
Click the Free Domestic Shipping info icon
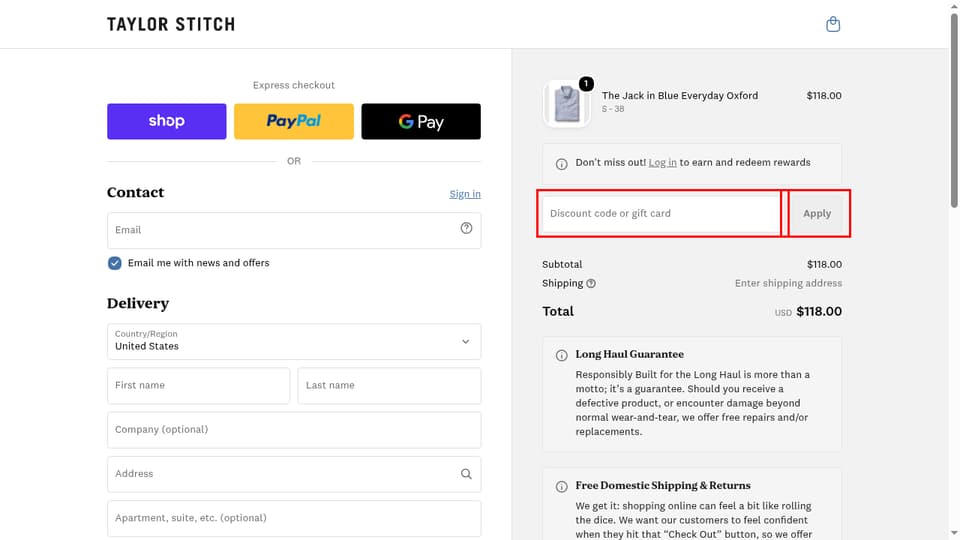(x=561, y=487)
